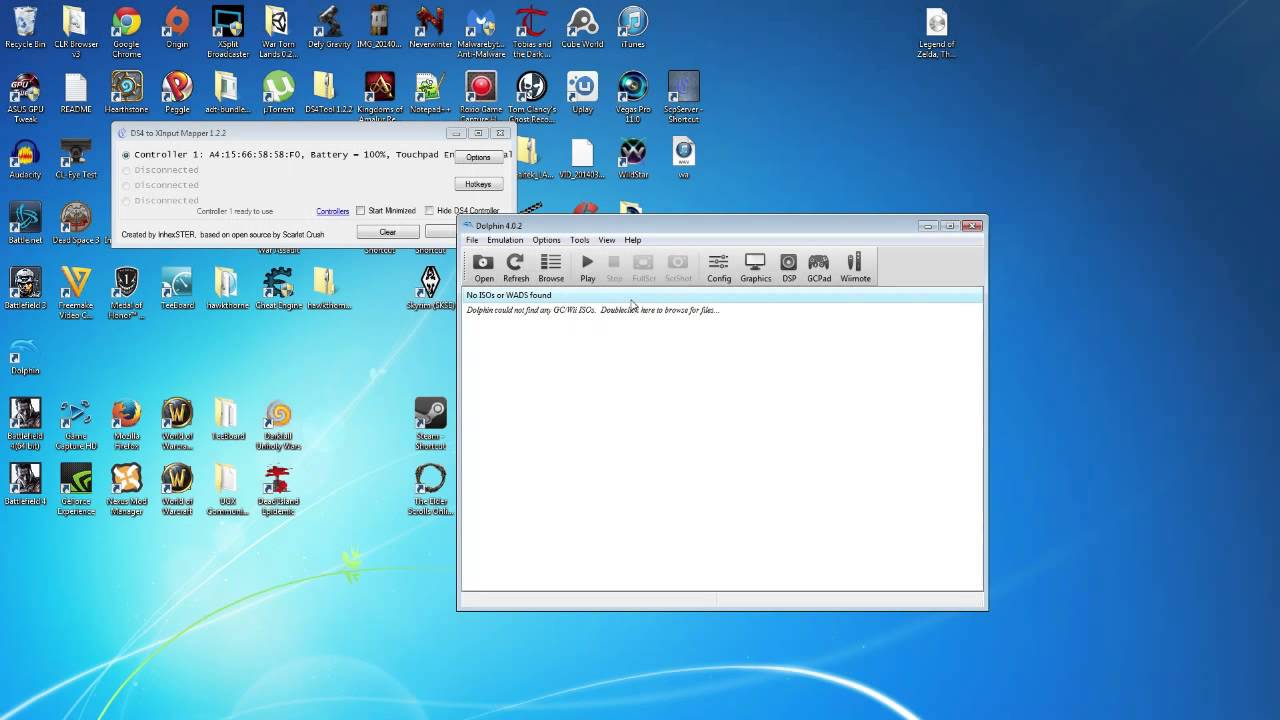The image size is (1280, 720).
Task: Open the Emulation menu
Action: click(x=505, y=240)
